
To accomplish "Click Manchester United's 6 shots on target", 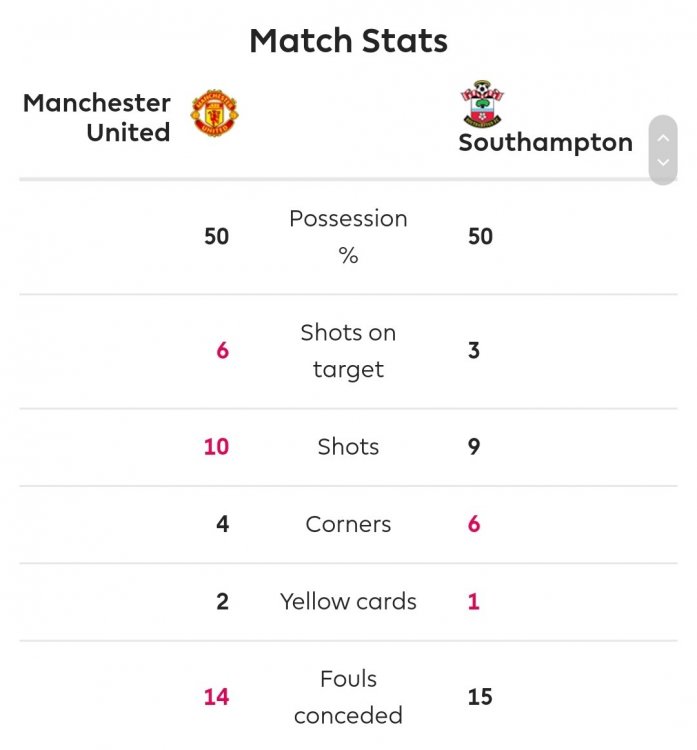I will click(x=222, y=351).
